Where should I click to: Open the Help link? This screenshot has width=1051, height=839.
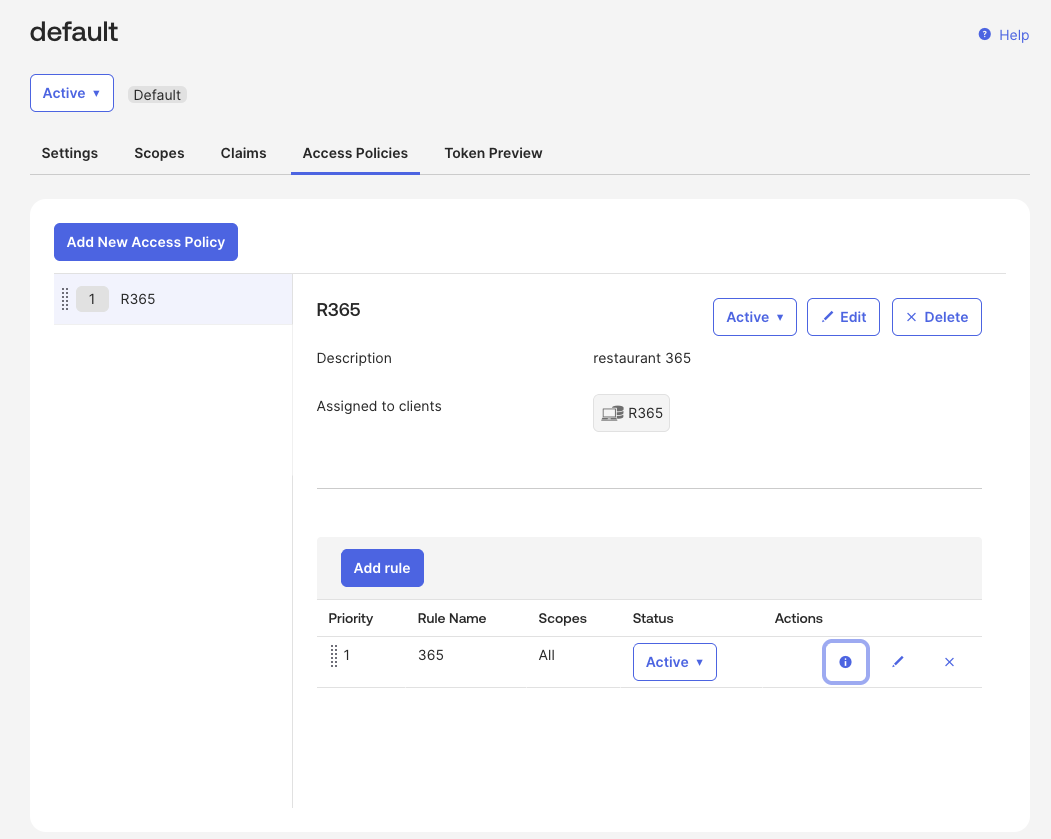click(1013, 35)
